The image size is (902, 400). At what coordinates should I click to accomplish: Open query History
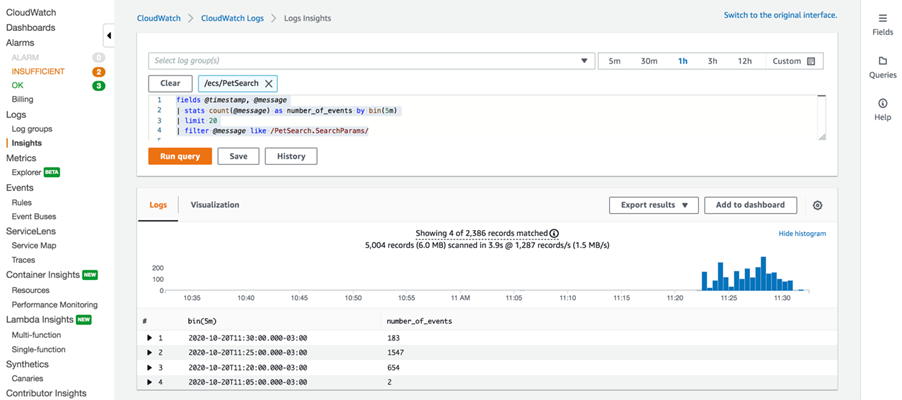(x=291, y=156)
